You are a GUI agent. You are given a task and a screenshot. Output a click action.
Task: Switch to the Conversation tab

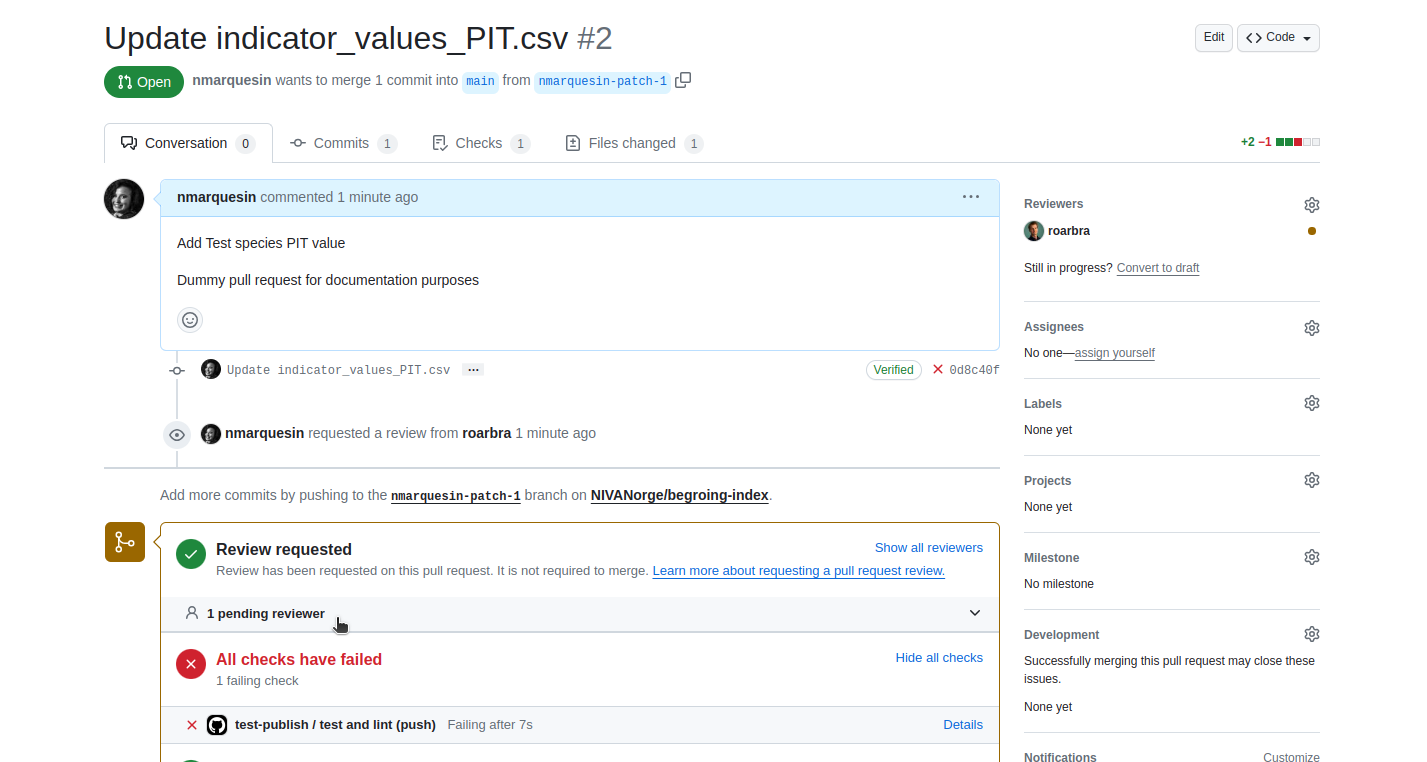pos(188,143)
